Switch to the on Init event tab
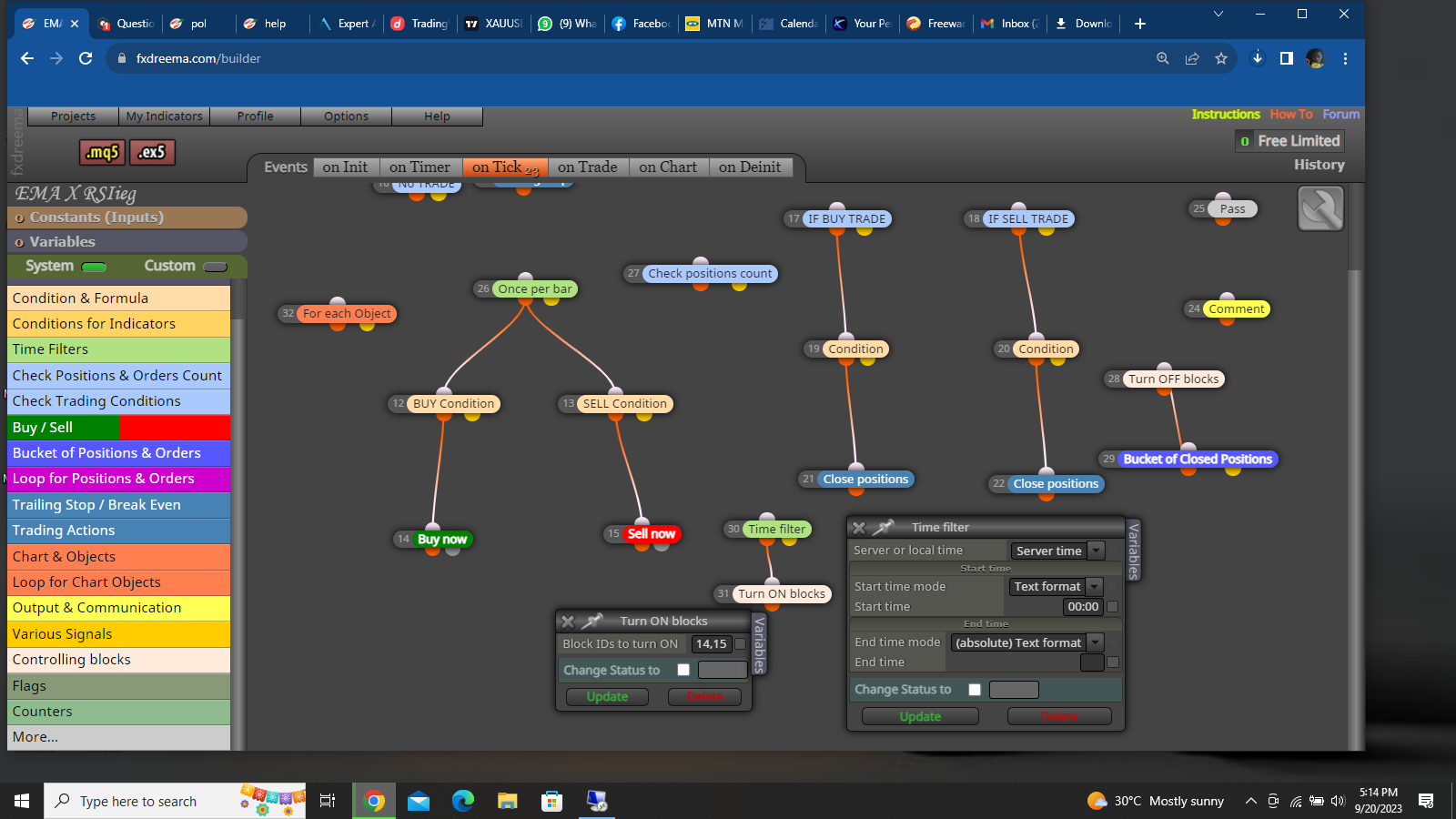 click(x=346, y=167)
